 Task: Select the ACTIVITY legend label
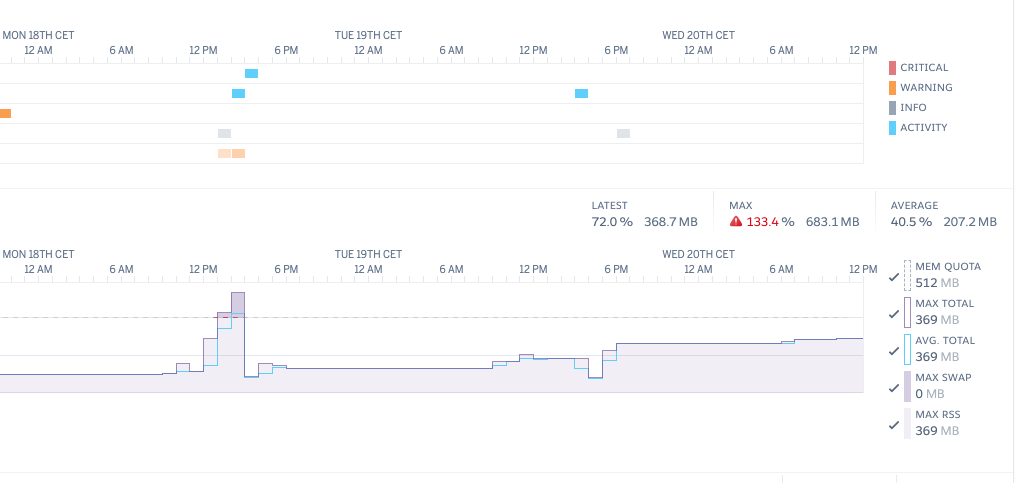[x=924, y=128]
